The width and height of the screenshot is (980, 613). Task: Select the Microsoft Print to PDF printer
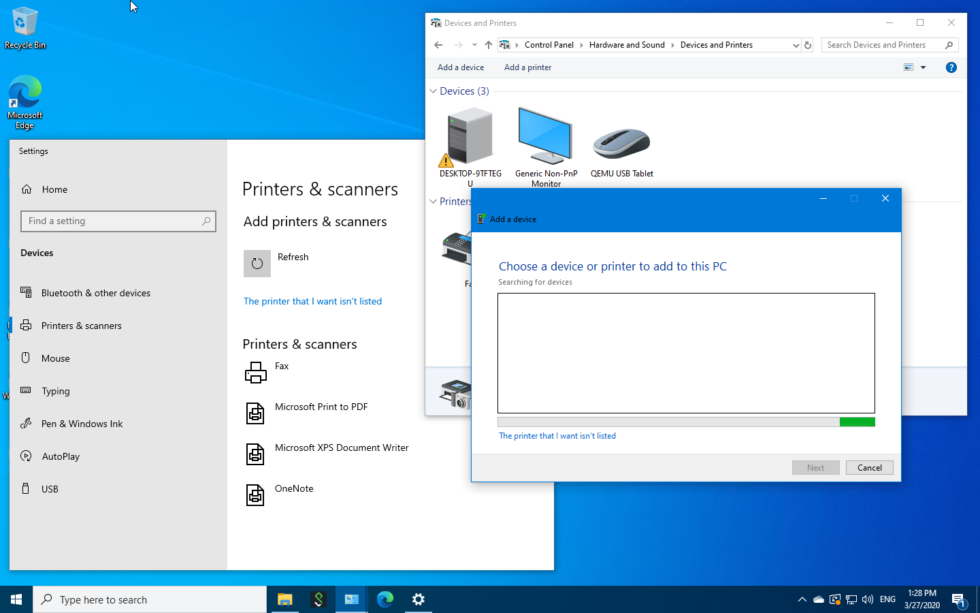[320, 408]
